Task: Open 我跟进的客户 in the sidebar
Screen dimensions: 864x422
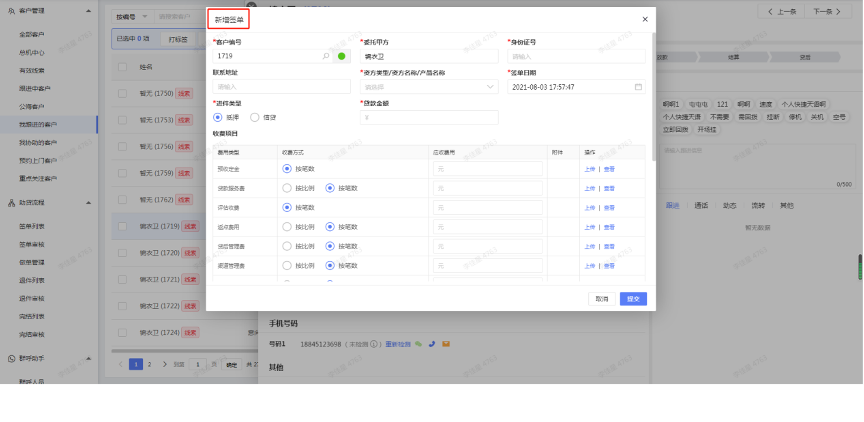Action: point(38,125)
